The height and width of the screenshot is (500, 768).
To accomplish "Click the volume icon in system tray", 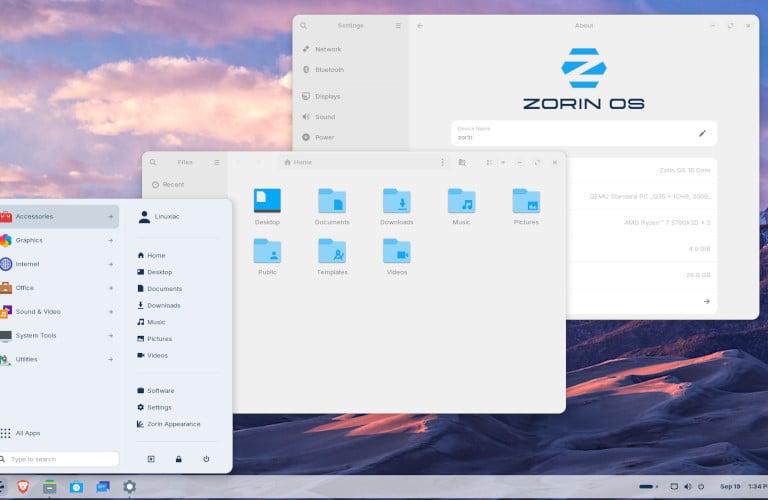I will pos(688,486).
